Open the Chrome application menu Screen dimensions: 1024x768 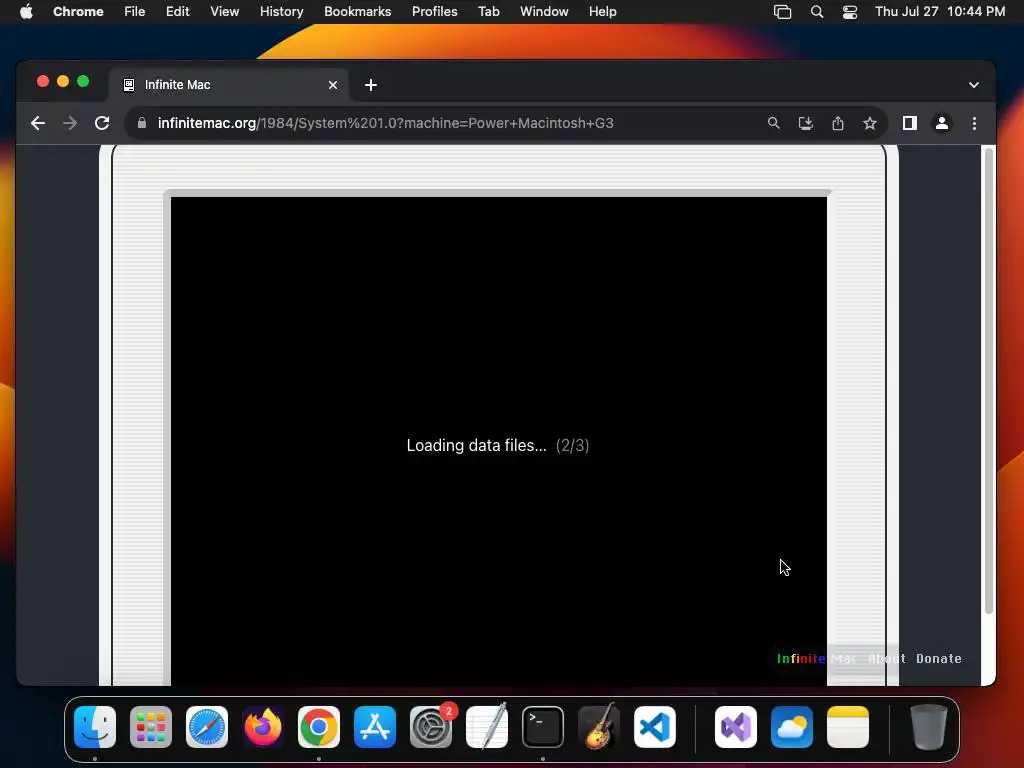[x=78, y=12]
